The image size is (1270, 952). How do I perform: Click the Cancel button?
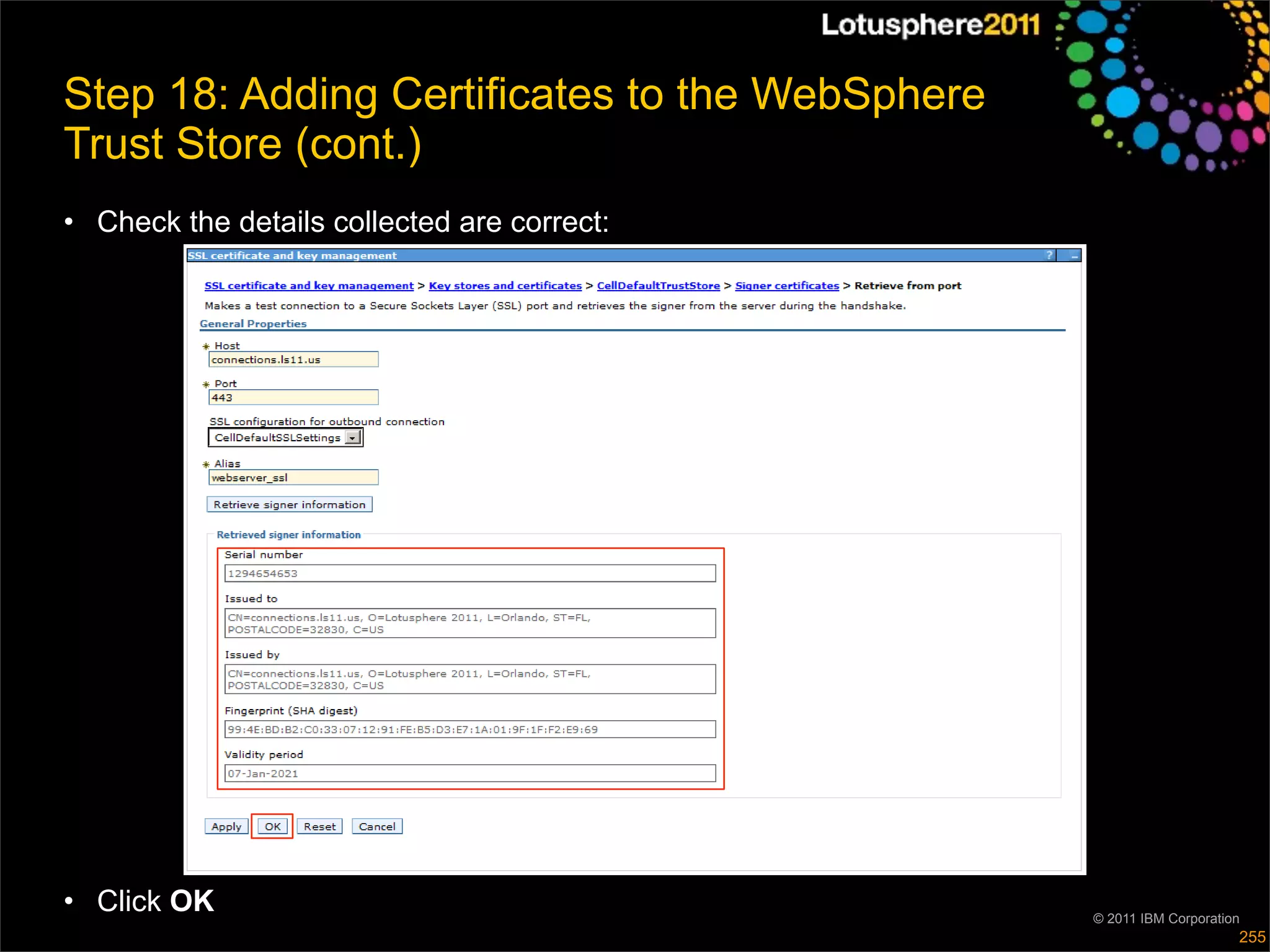[x=377, y=826]
